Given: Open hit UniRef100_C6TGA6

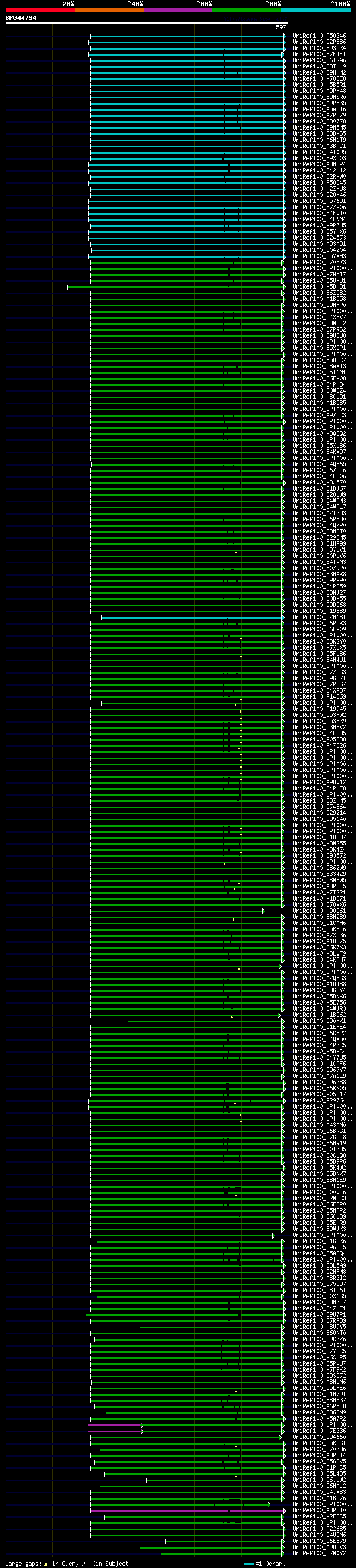Looking at the screenshot, I should [x=319, y=60].
